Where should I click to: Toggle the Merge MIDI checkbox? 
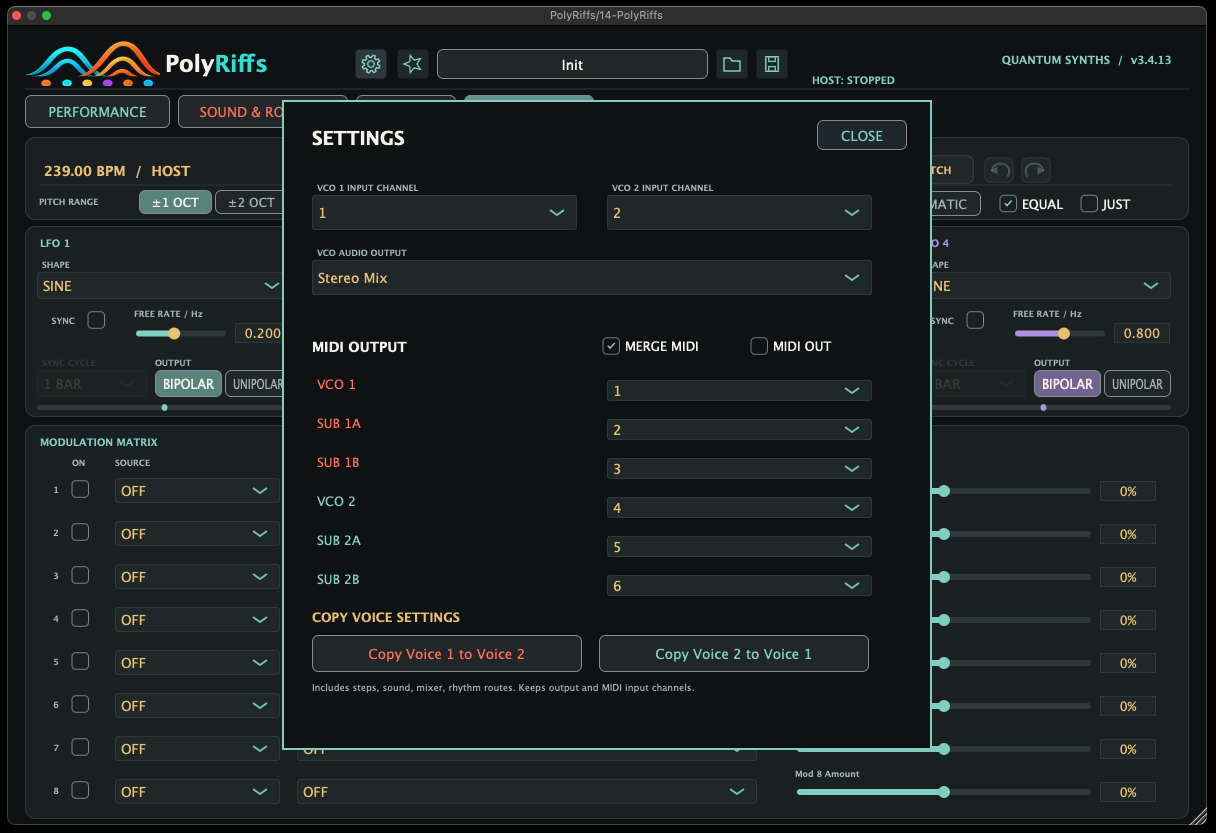pyautogui.click(x=611, y=346)
